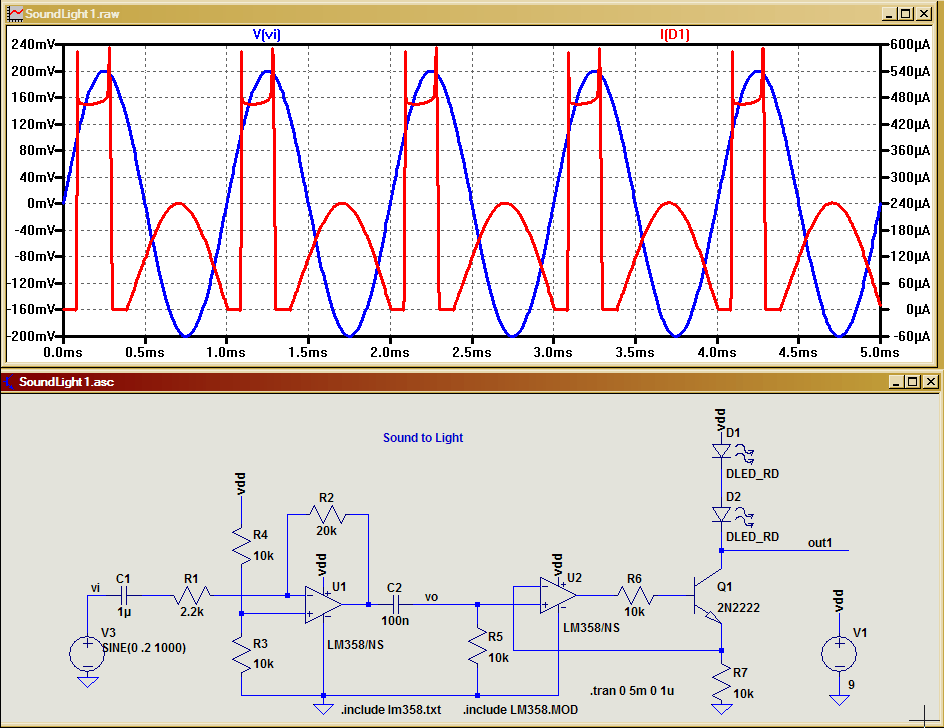
Task: Click the 2.2k value of R1
Action: point(192,612)
